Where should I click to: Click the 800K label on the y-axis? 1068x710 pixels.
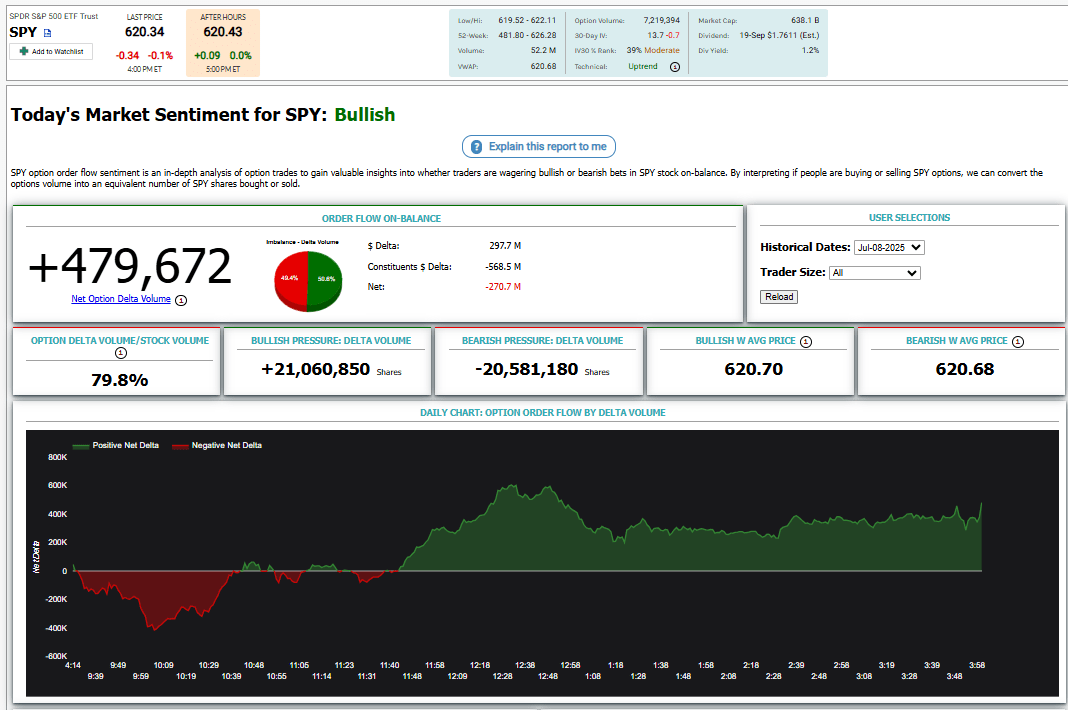click(x=57, y=457)
